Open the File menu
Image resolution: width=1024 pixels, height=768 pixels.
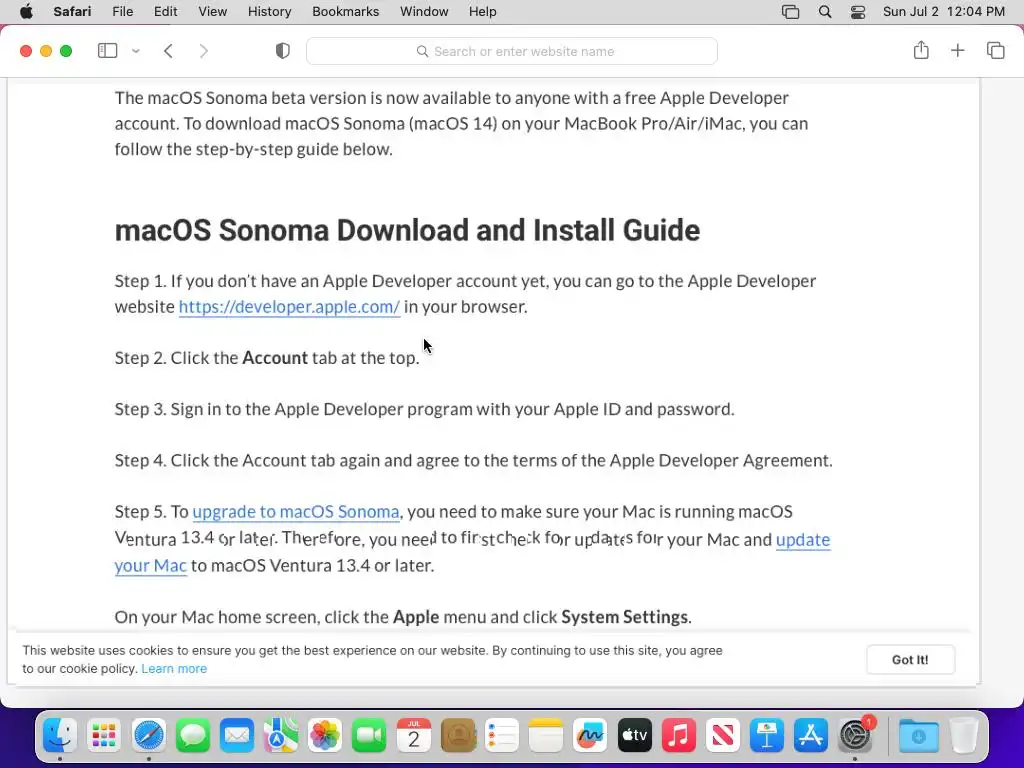122,12
